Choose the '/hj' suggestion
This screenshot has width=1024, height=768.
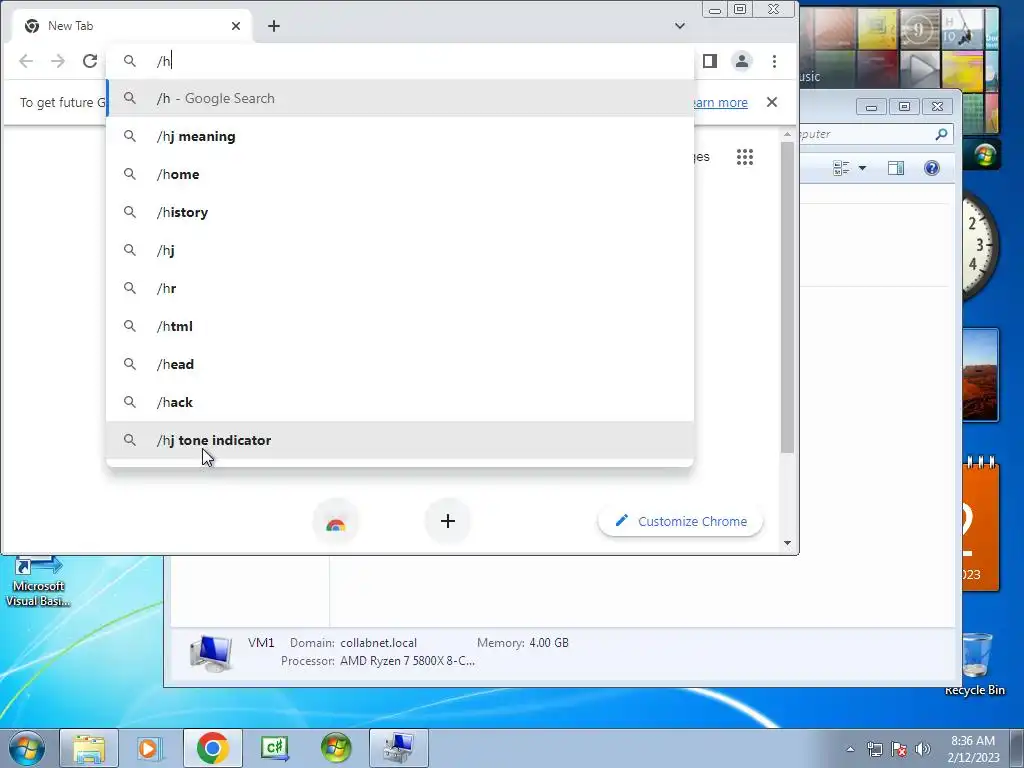point(400,250)
